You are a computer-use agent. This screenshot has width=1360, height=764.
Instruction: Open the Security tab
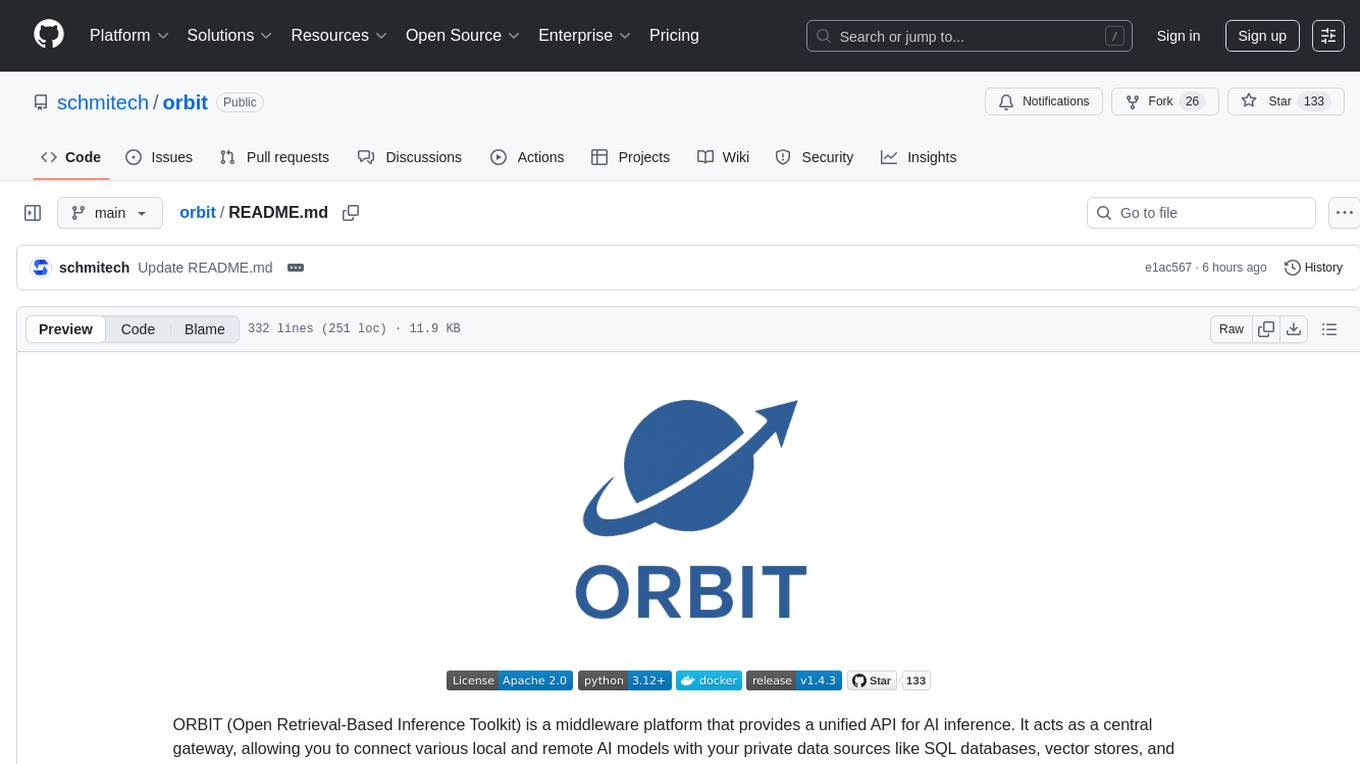click(814, 157)
